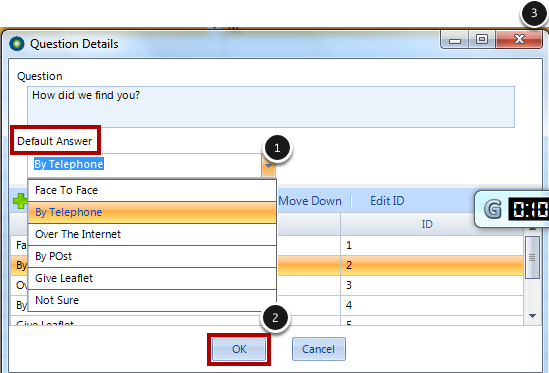Click the scrollbar down arrow
The height and width of the screenshot is (373, 549).
pyautogui.click(x=532, y=316)
